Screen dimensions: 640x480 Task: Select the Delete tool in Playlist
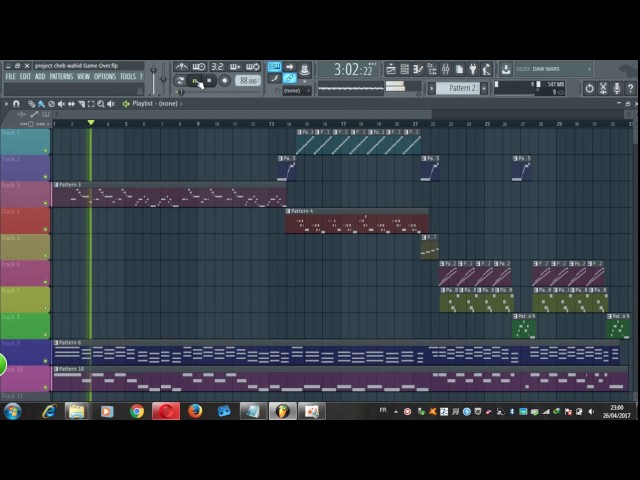pos(51,104)
